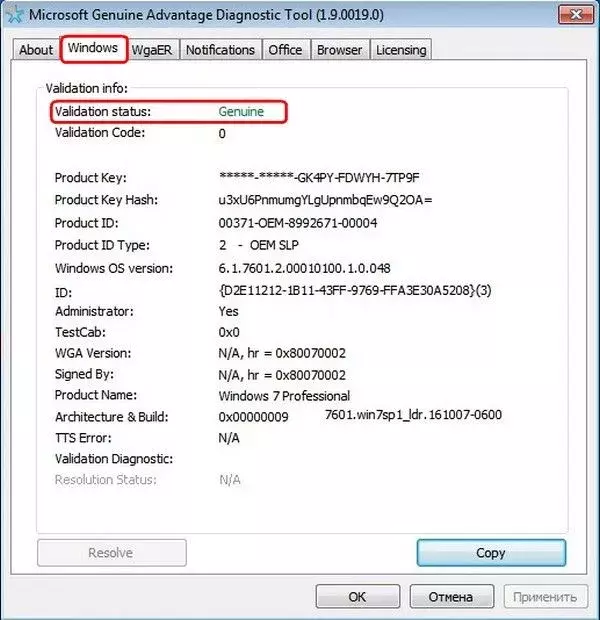Click build string 7601.win7sp1_ldr.161007-0600
Screen dimensions: 600x620
(413, 415)
